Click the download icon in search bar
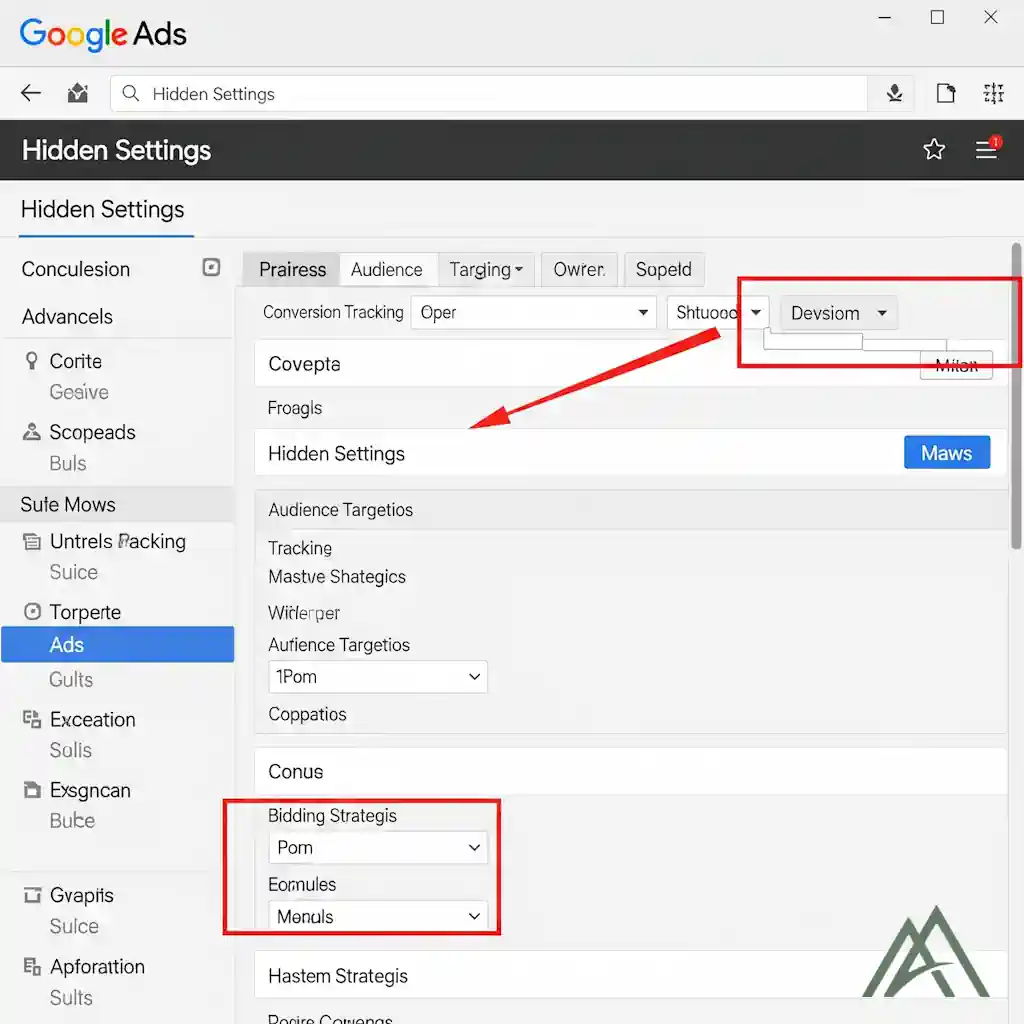 [894, 93]
